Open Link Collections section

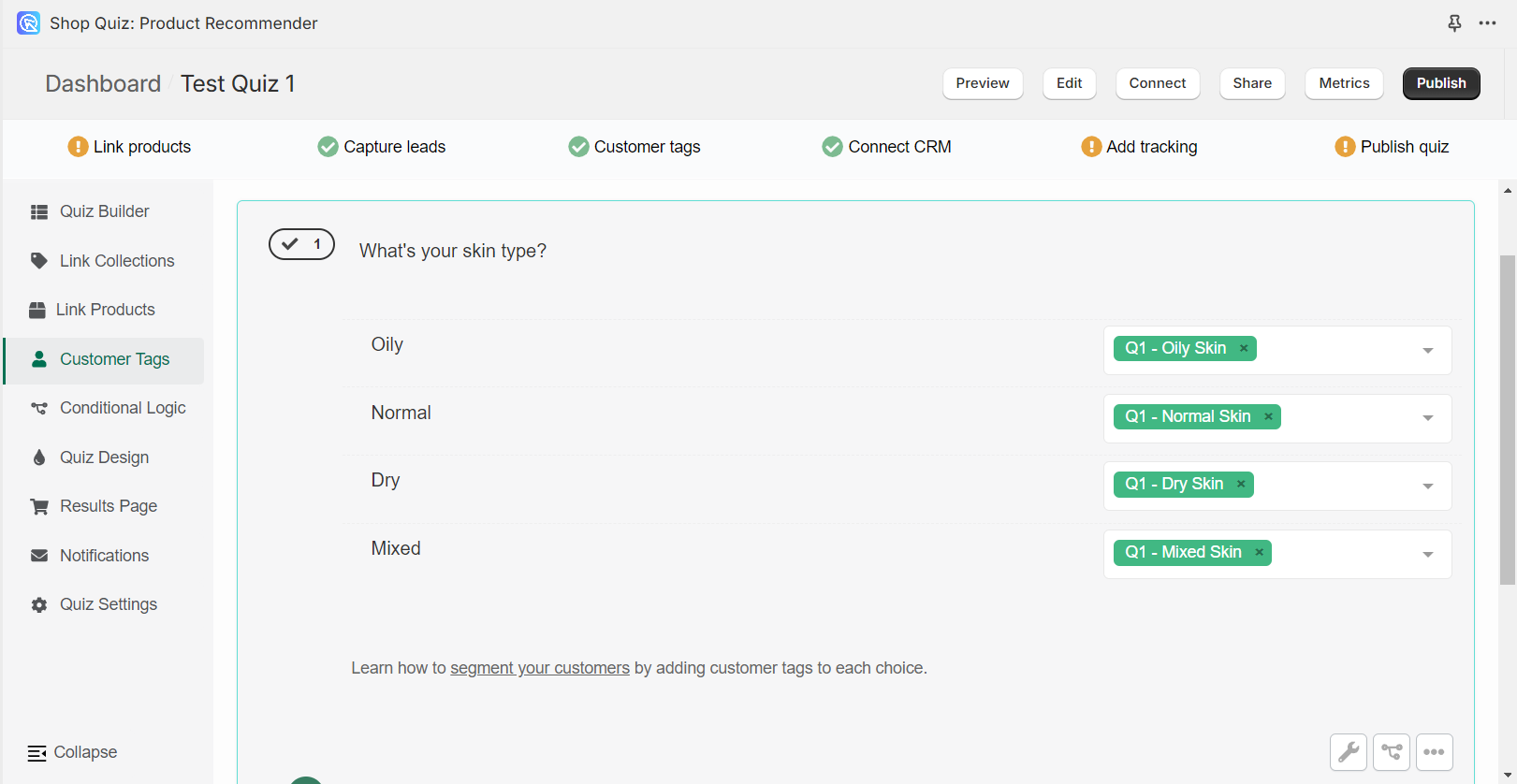[117, 261]
